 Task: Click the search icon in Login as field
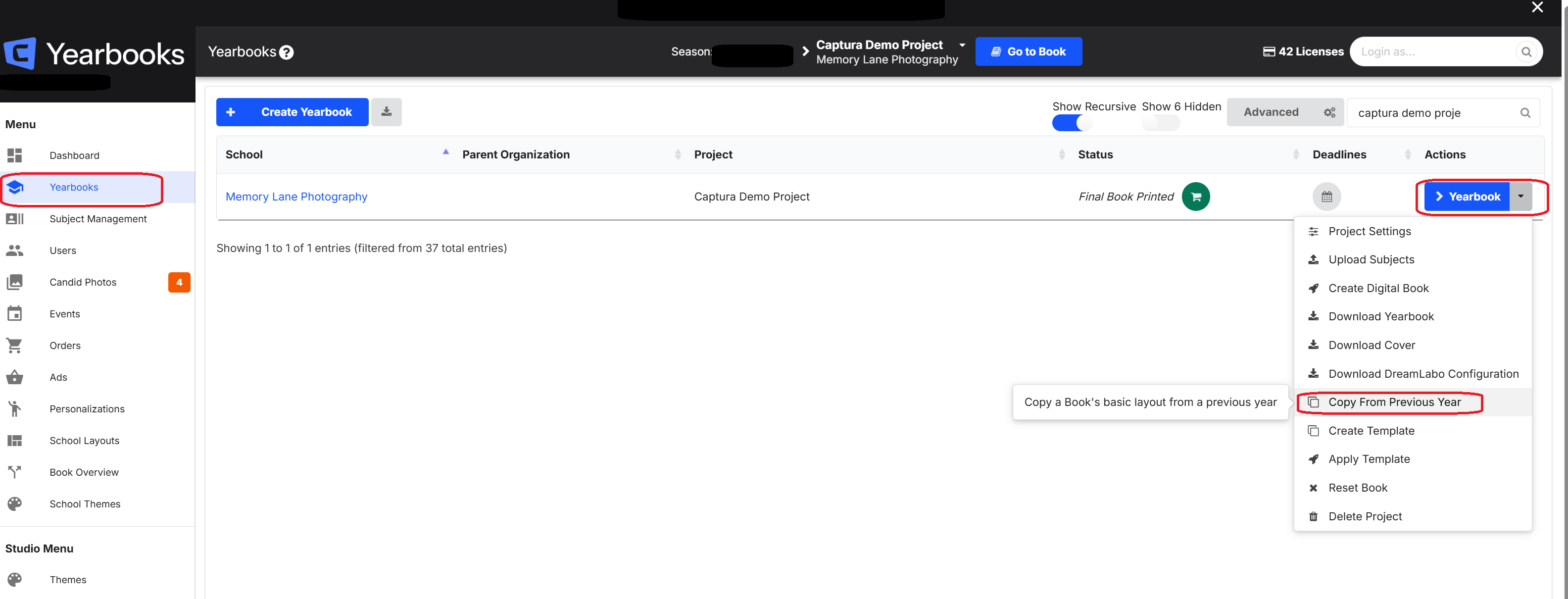[1526, 52]
